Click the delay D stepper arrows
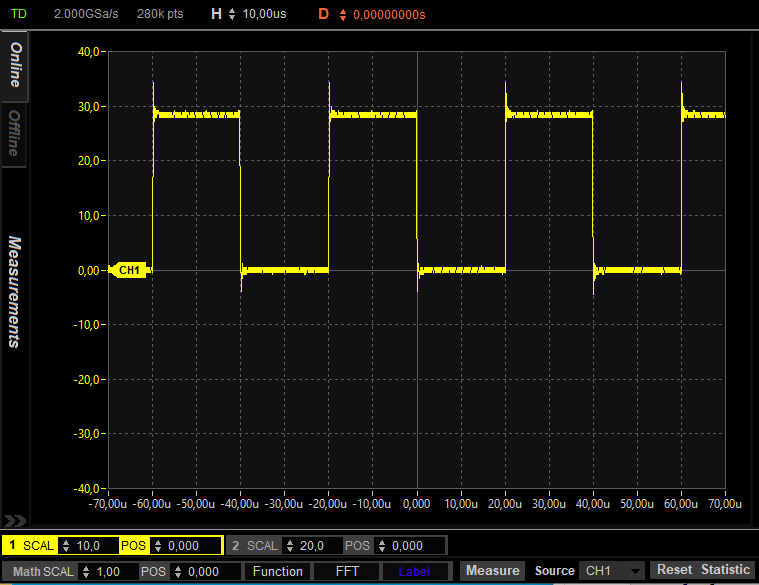 point(343,15)
